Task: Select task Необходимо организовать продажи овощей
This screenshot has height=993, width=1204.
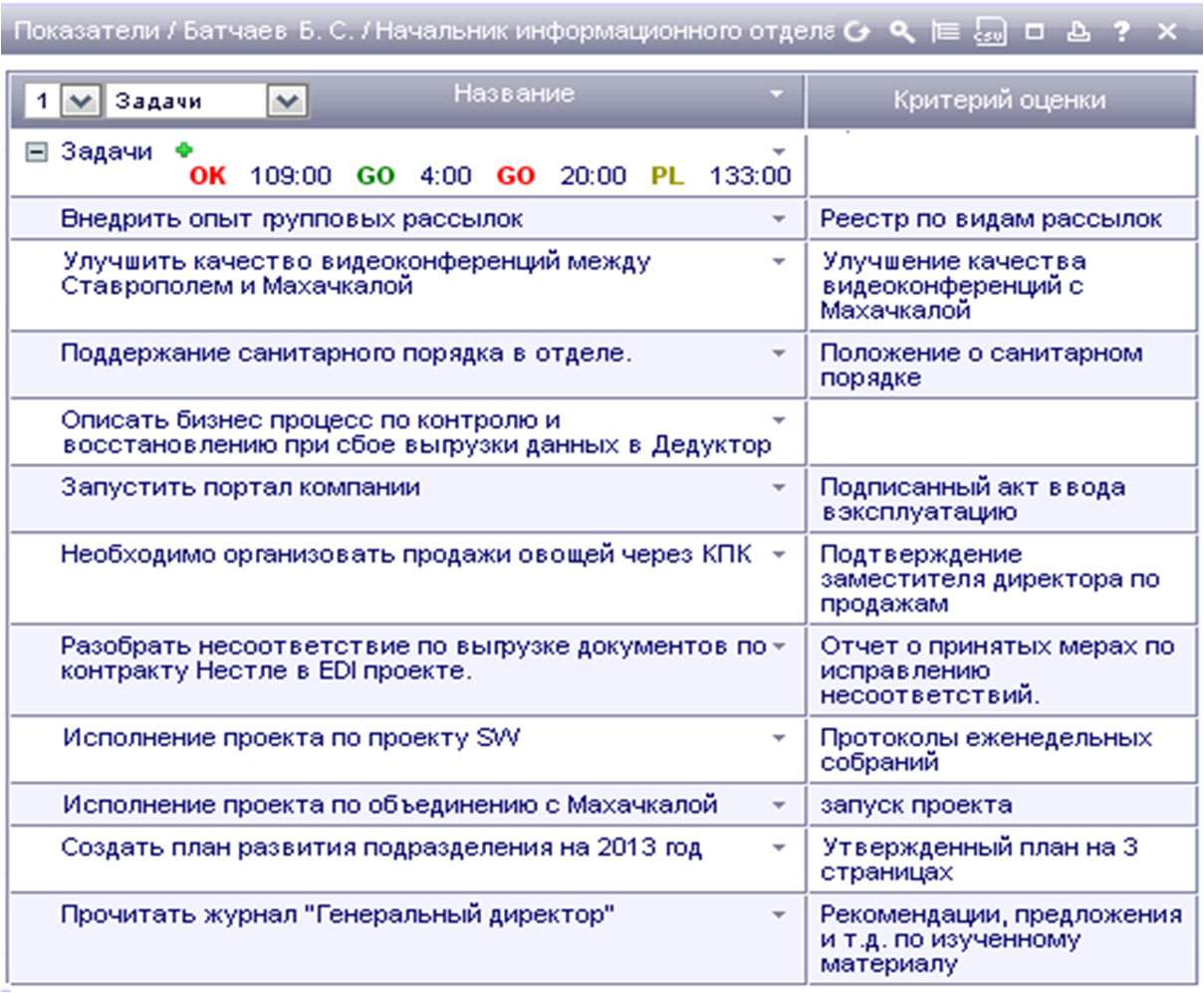Action: [x=406, y=555]
